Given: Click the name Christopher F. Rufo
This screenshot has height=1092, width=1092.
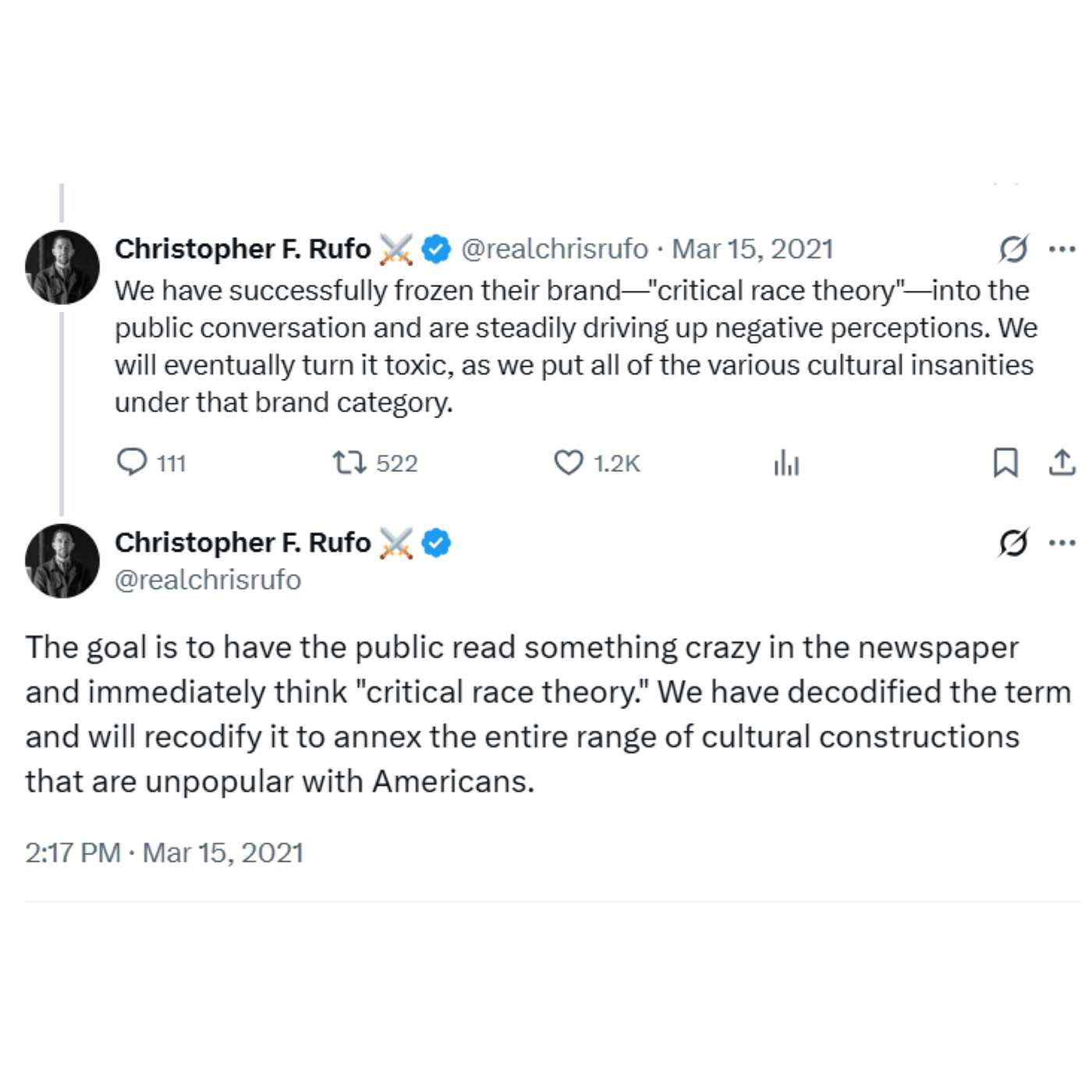Looking at the screenshot, I should [242, 248].
